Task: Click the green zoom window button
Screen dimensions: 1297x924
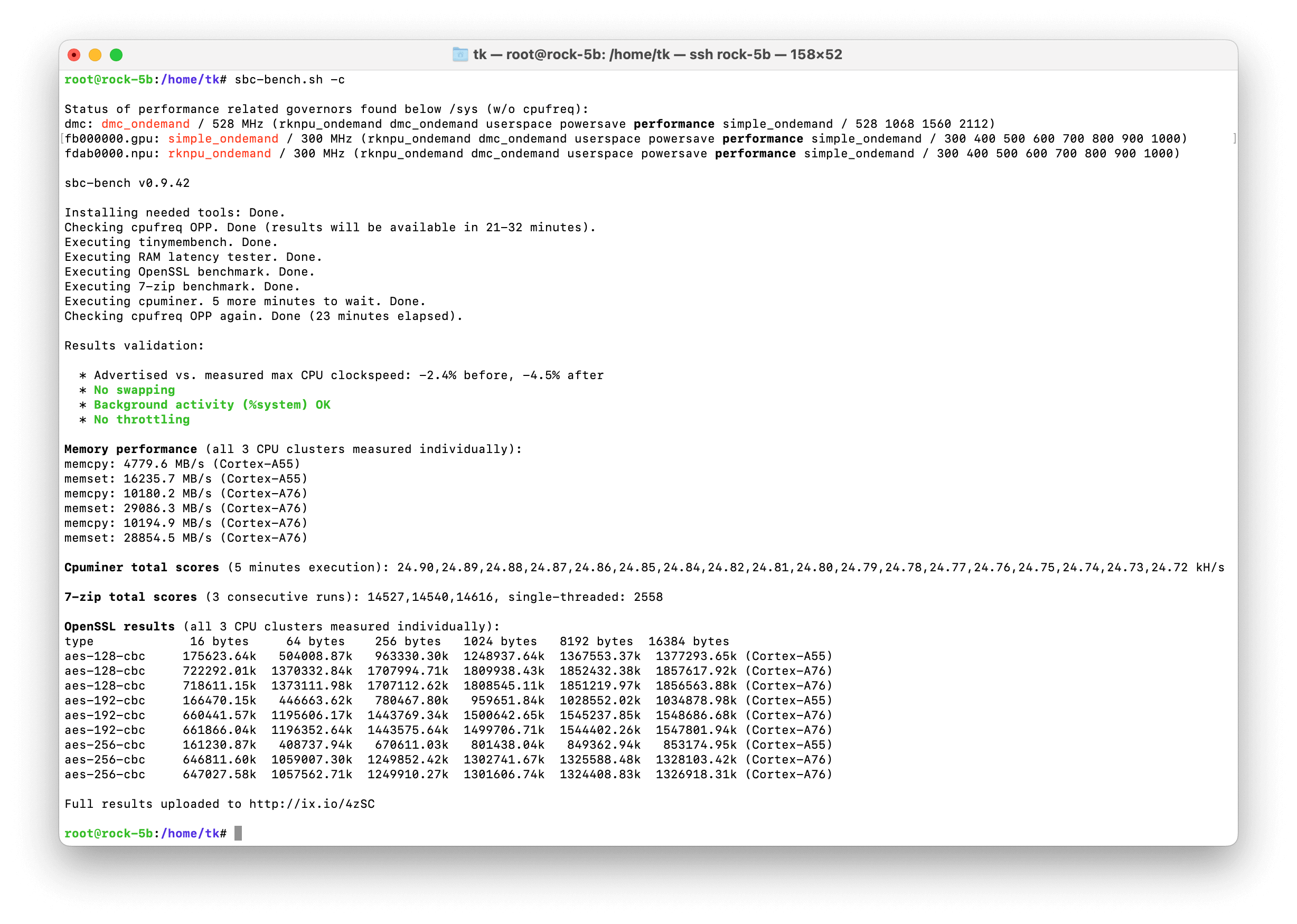Action: [x=116, y=54]
